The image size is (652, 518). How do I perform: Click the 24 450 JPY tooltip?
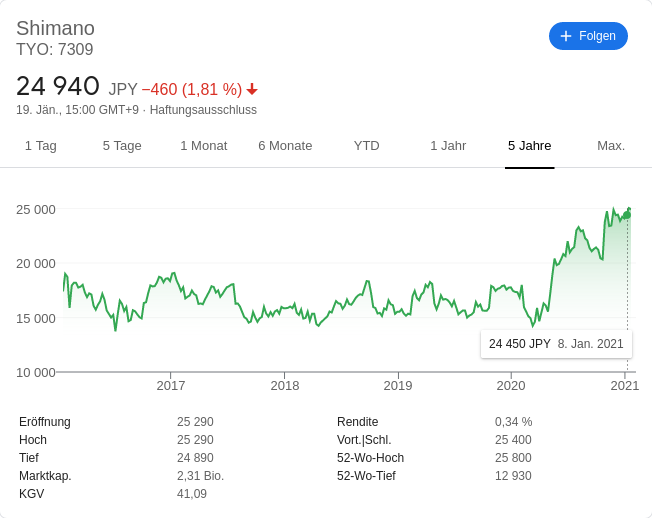556,344
